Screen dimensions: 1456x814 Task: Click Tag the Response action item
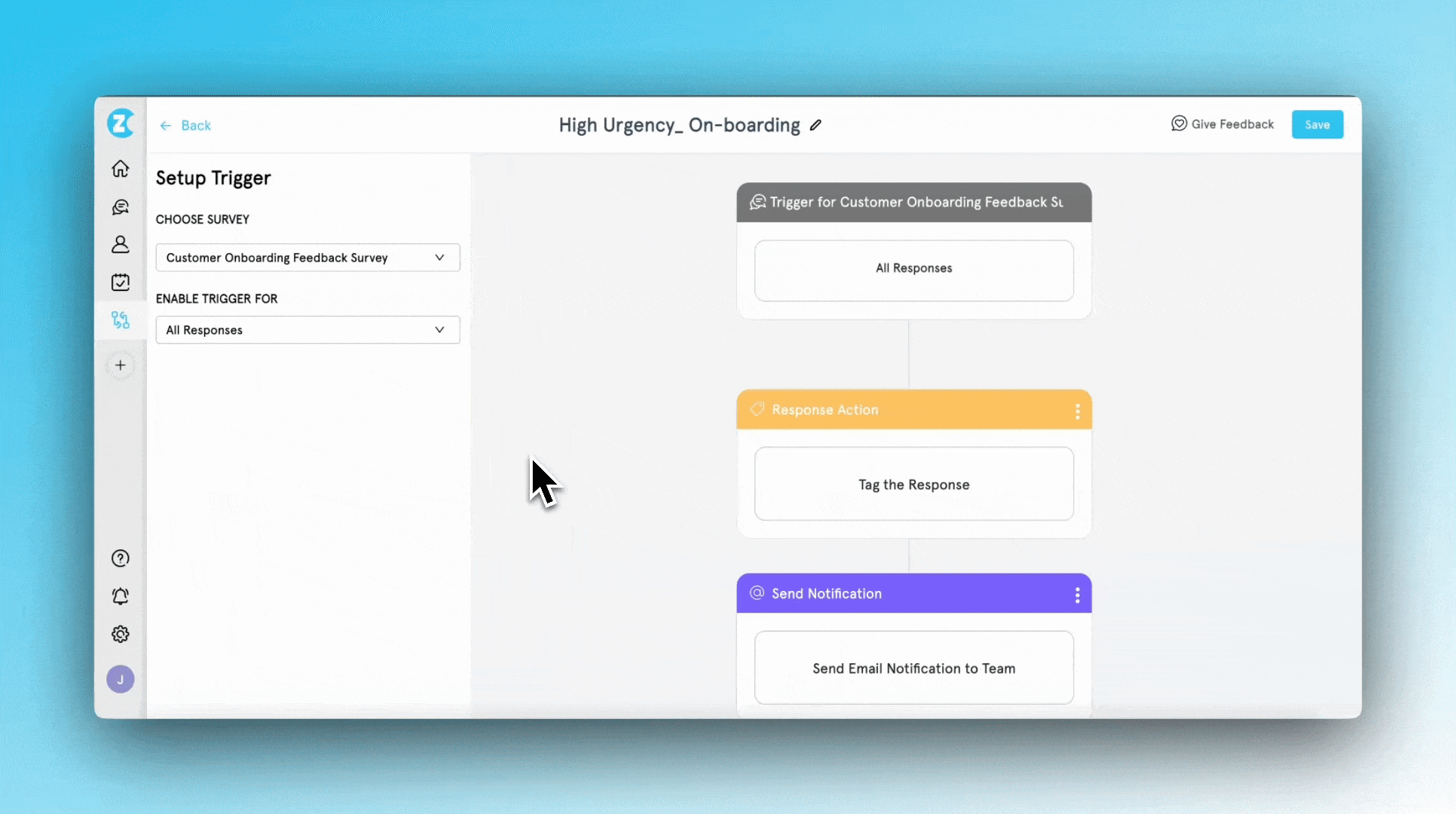[x=913, y=484]
